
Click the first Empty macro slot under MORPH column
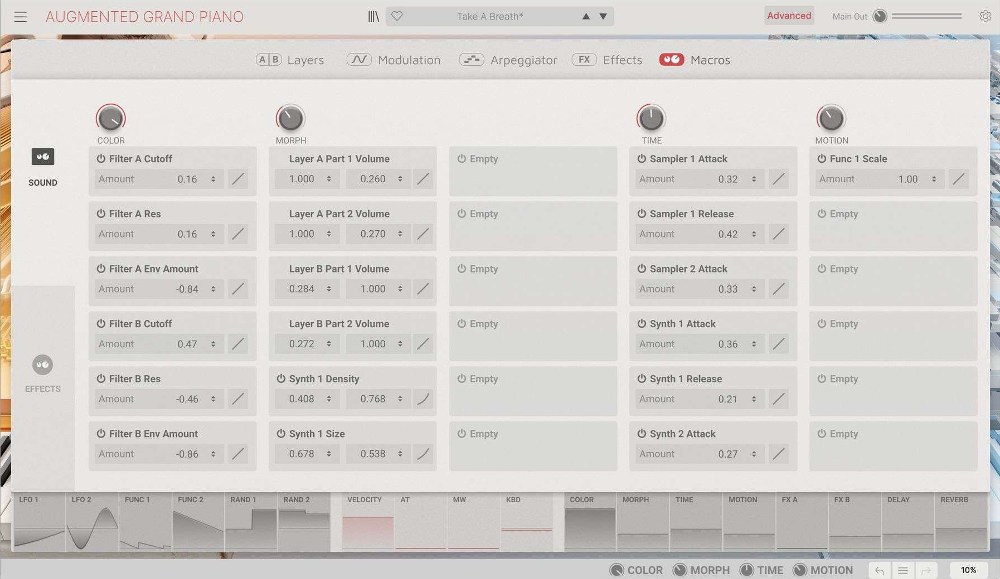(x=533, y=170)
